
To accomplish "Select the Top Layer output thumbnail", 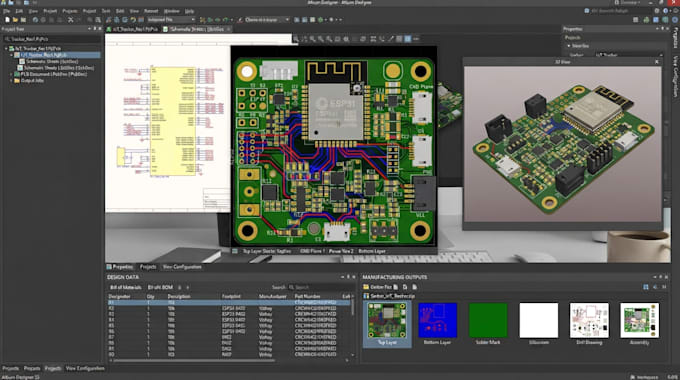I will pos(387,324).
